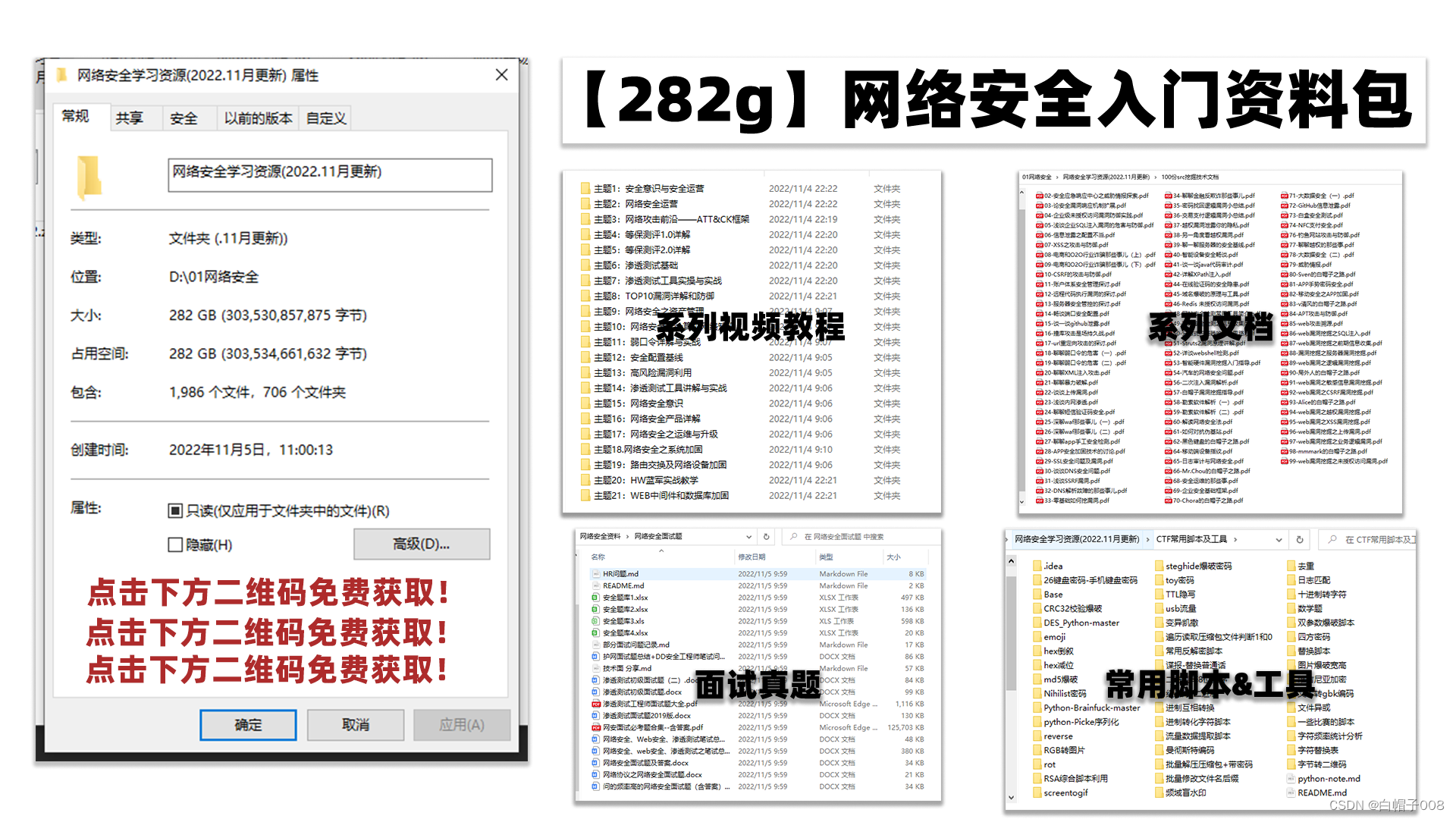Expand chevron after CTF常用脚本及工具 in breadcrumb
The width and height of the screenshot is (1456, 819).
(x=1235, y=539)
